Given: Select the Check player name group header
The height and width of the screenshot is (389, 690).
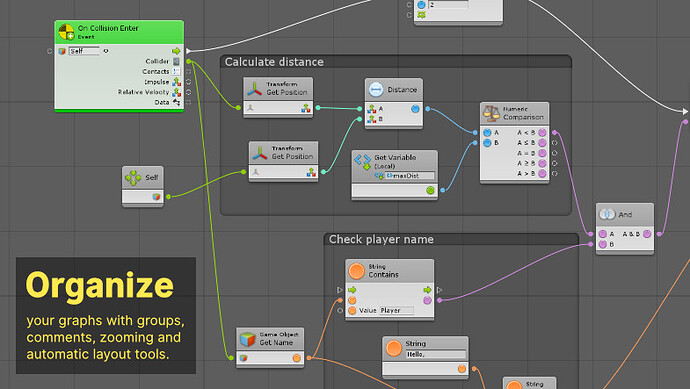Looking at the screenshot, I should point(451,239).
